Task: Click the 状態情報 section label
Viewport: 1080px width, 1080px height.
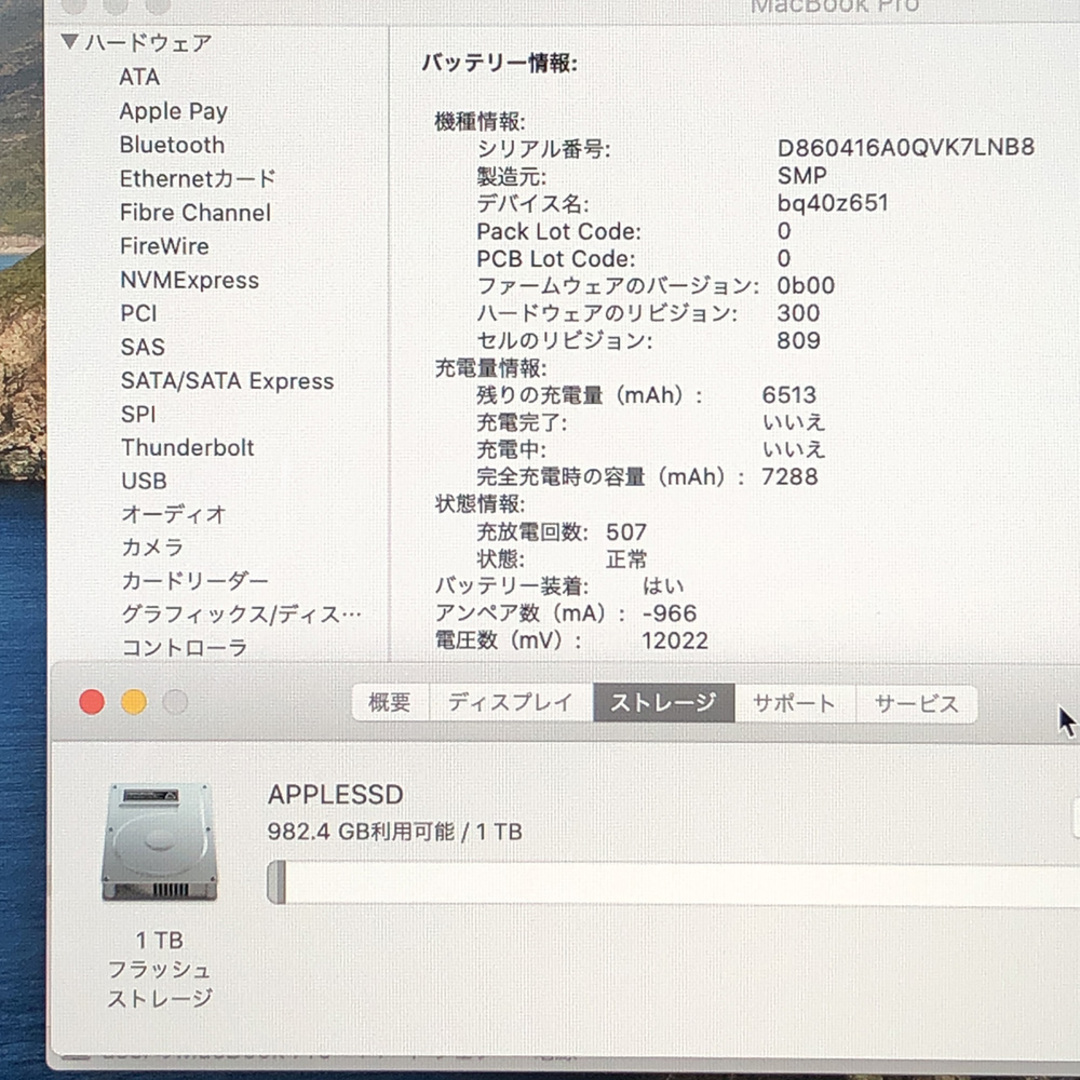Action: point(479,504)
